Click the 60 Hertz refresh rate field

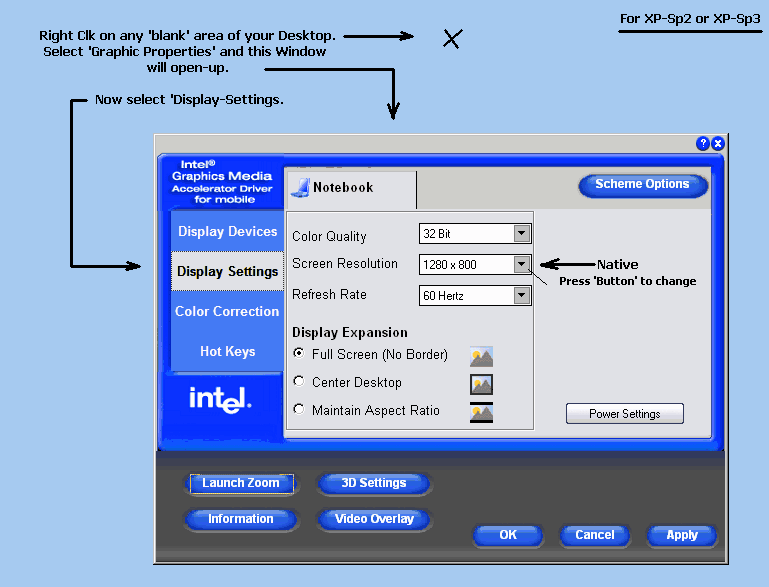point(475,295)
